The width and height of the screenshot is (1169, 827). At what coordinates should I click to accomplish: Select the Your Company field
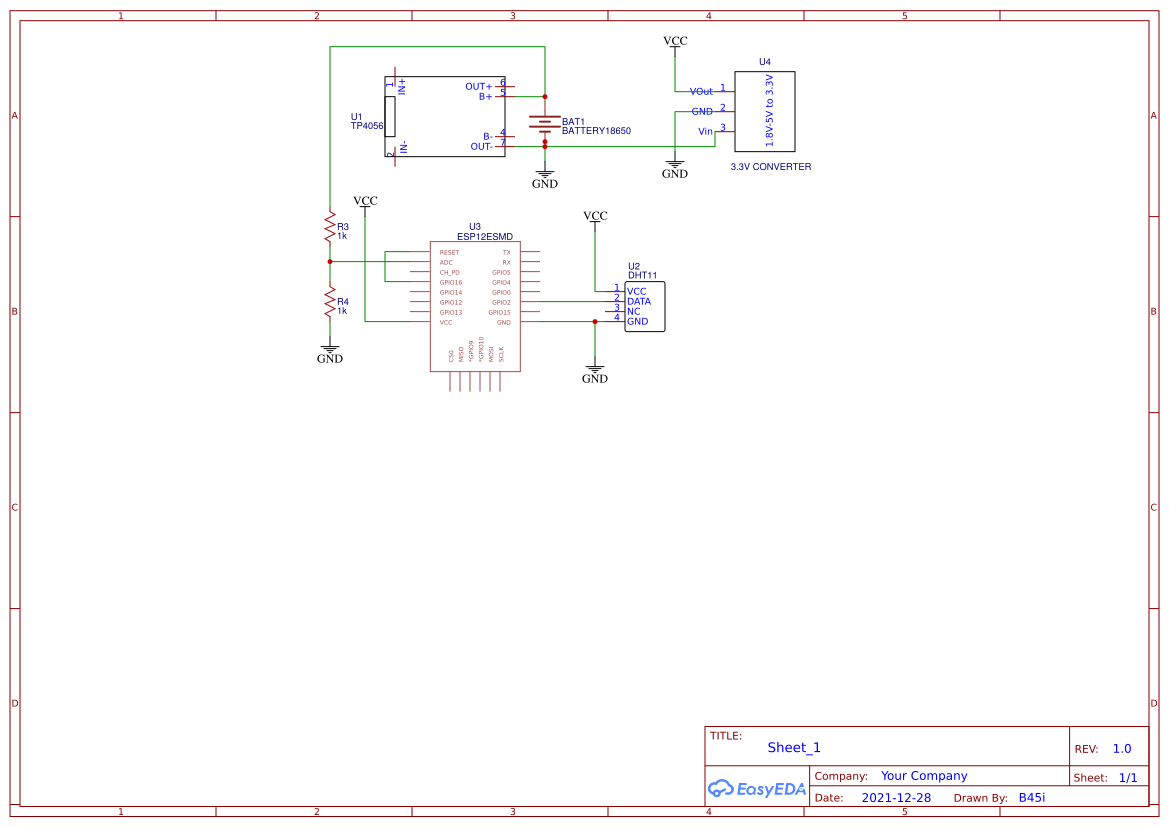(924, 775)
